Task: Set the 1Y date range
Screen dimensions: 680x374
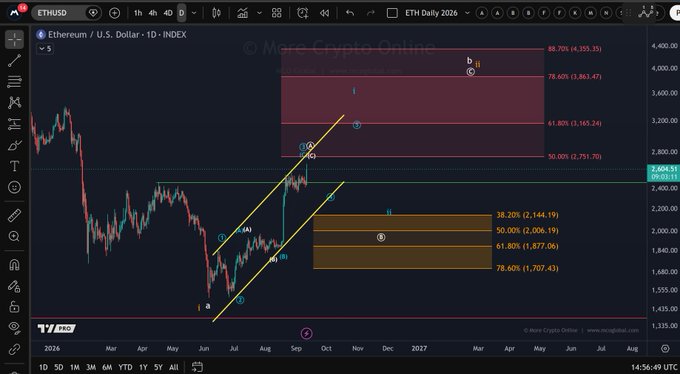Action: coord(143,367)
